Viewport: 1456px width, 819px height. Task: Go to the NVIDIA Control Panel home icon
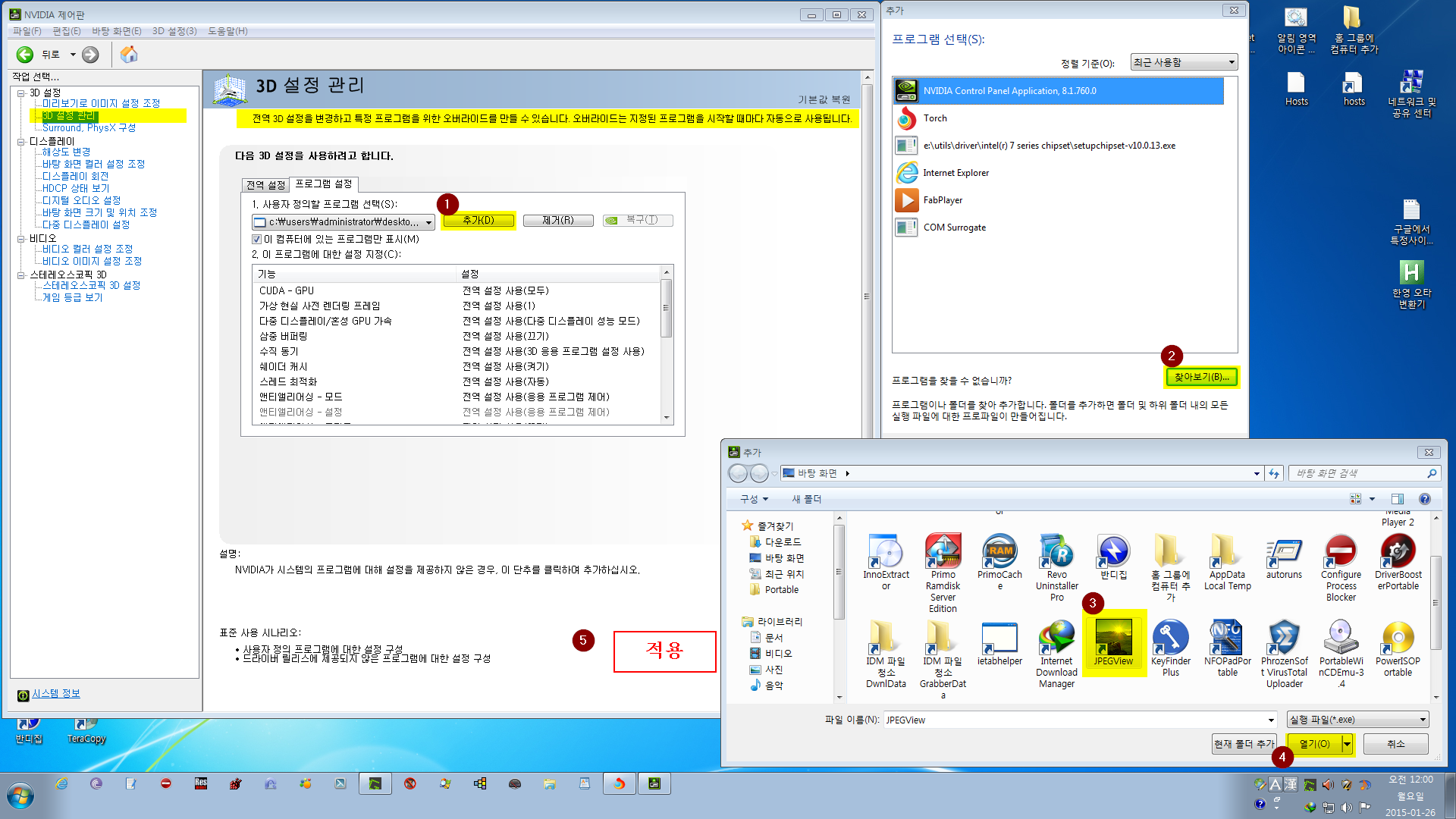[x=129, y=55]
